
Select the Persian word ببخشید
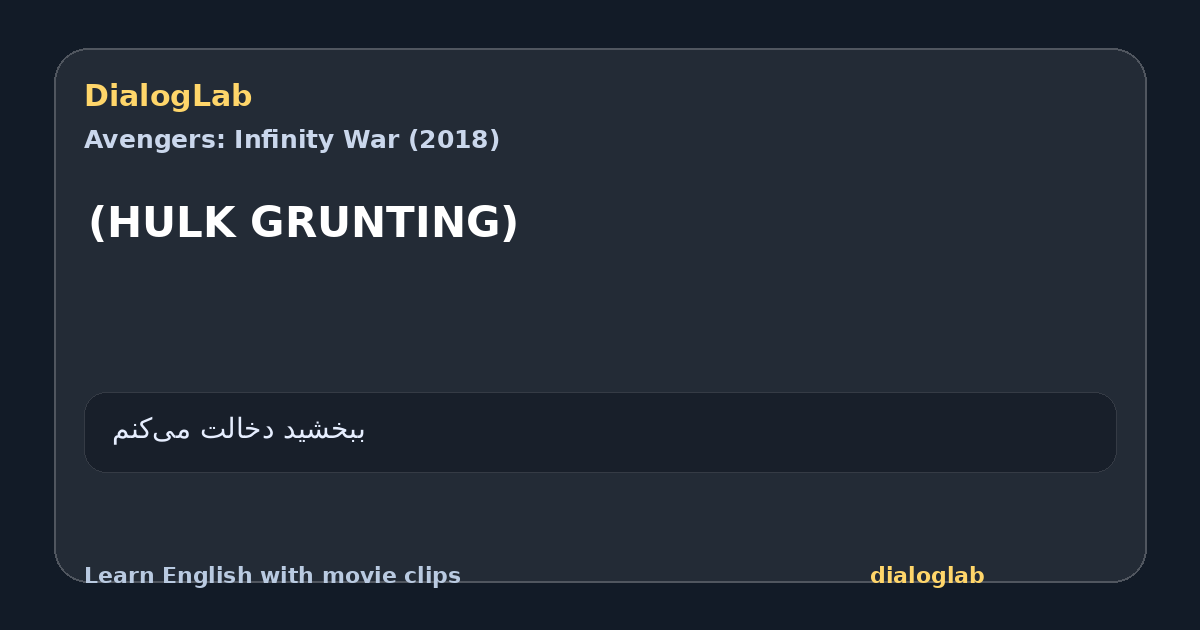point(324,430)
